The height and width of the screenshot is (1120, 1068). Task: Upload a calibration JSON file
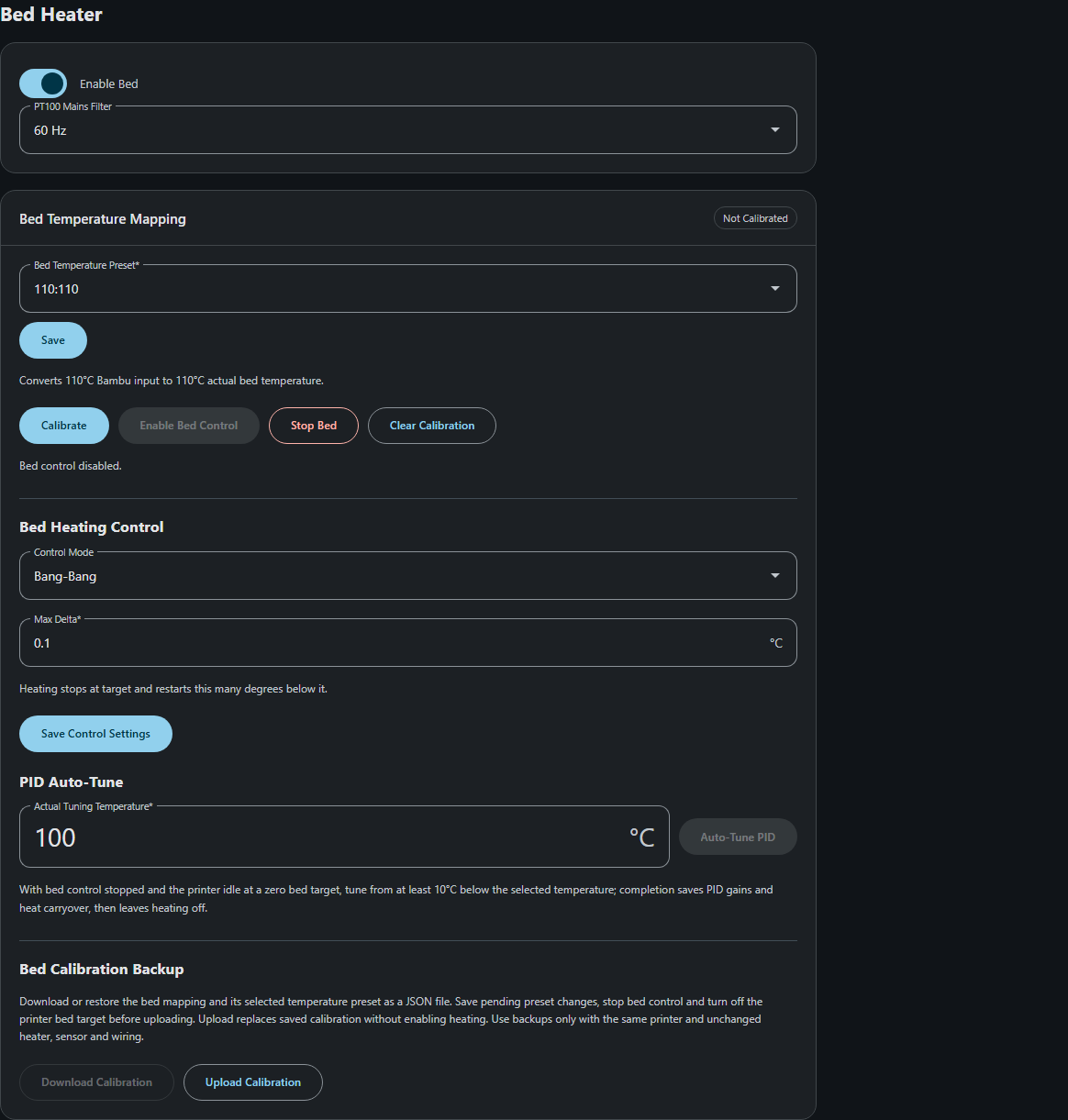[x=253, y=1082]
